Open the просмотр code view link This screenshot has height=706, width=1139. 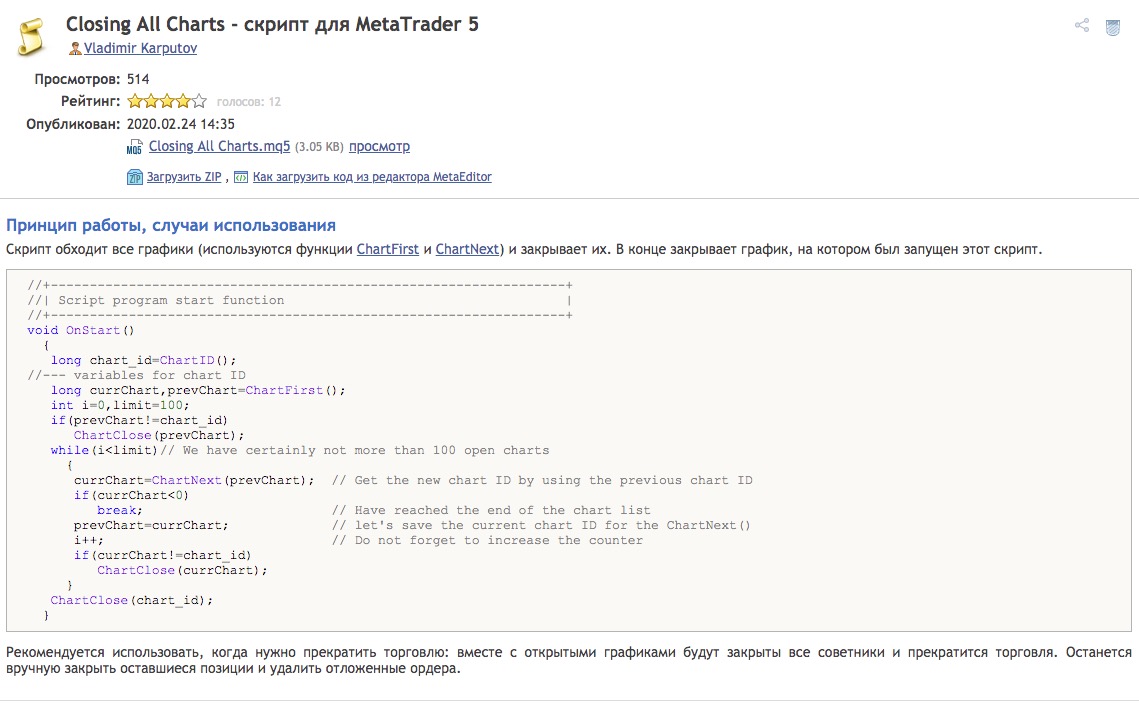coord(379,146)
